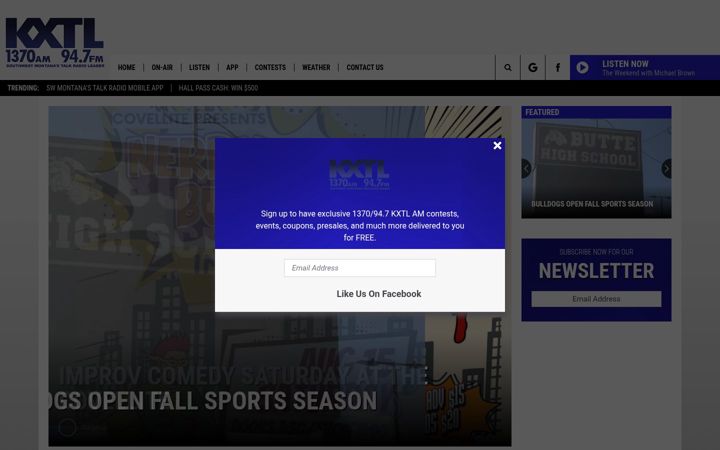Click the sidebar newsletter Email Address field
This screenshot has height=450, width=720.
[596, 299]
